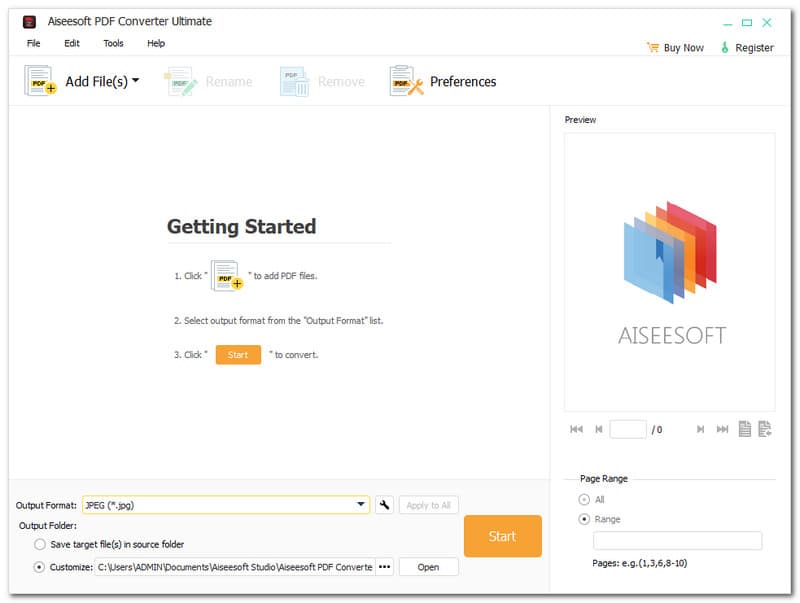Jump to last page in preview
This screenshot has width=800, height=603.
click(x=722, y=429)
